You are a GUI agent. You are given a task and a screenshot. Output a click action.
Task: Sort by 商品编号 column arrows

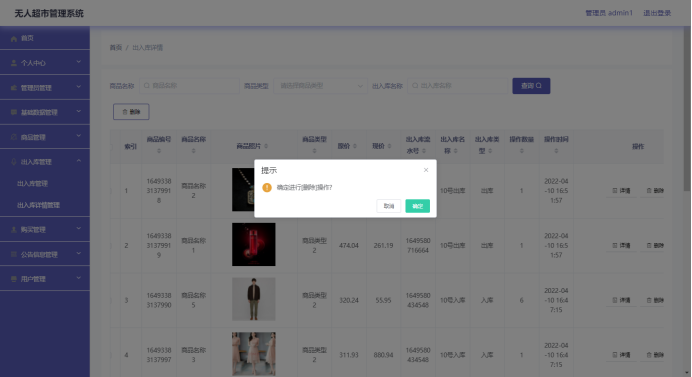click(x=159, y=151)
